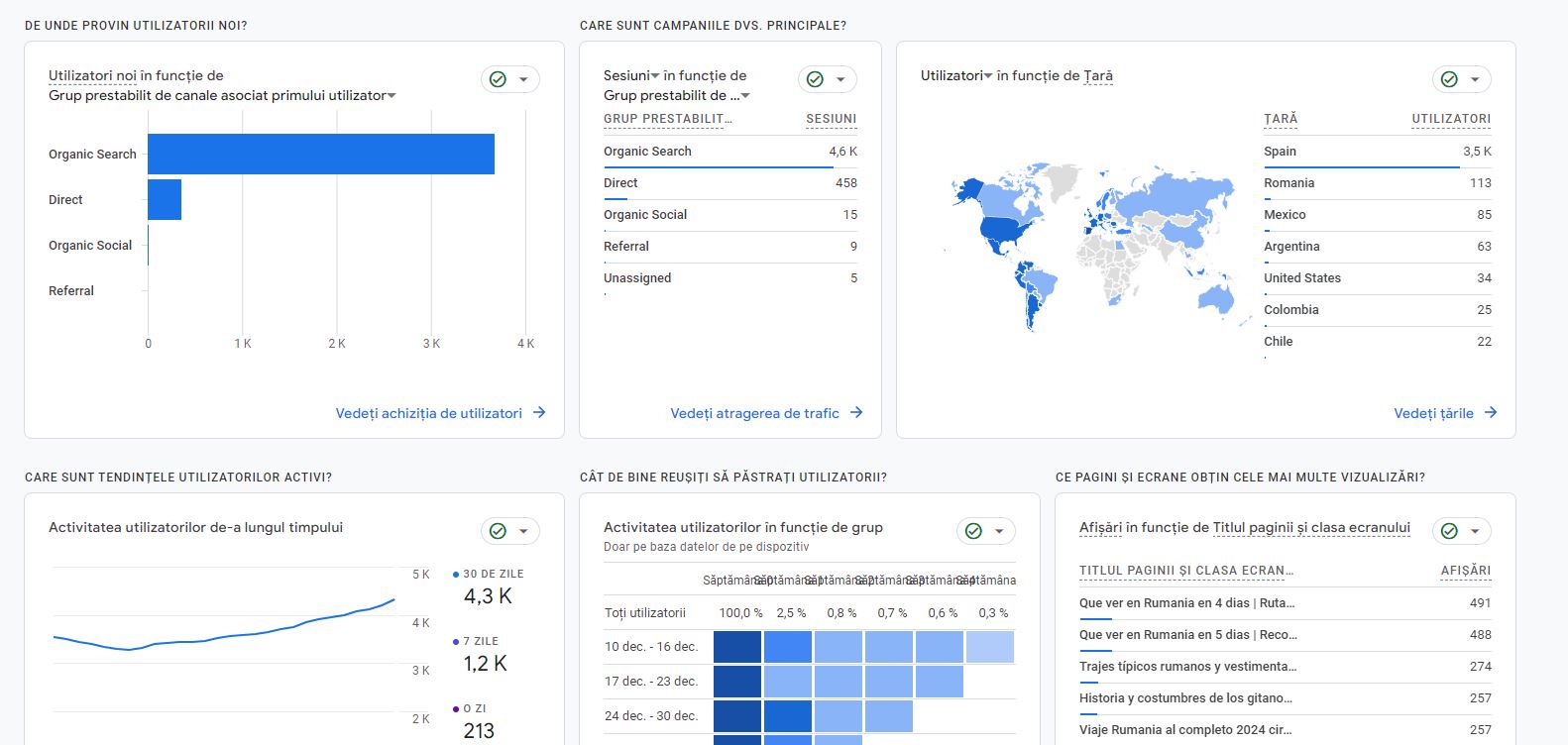1568x745 pixels.
Task: Select United States row in country table
Action: click(x=1378, y=278)
